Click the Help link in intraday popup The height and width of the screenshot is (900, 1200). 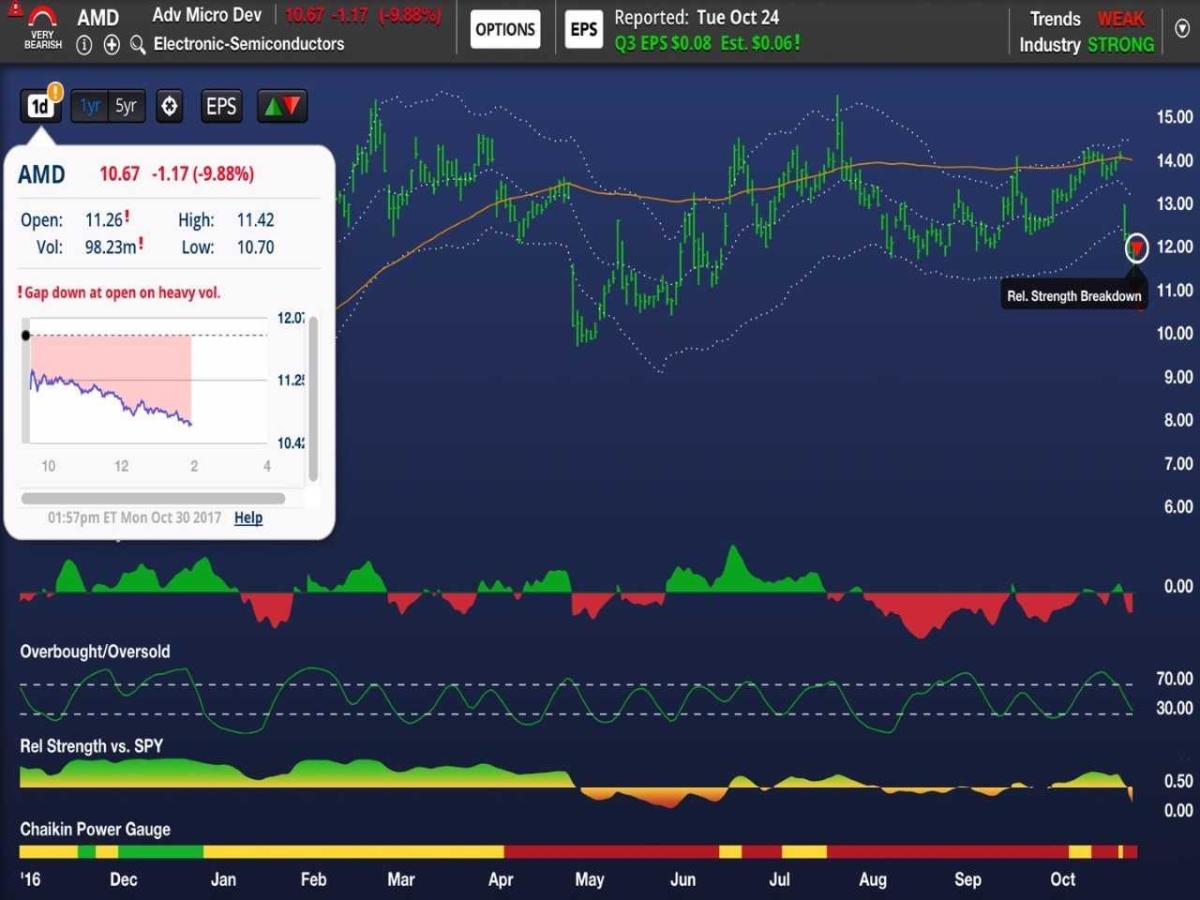coord(248,517)
